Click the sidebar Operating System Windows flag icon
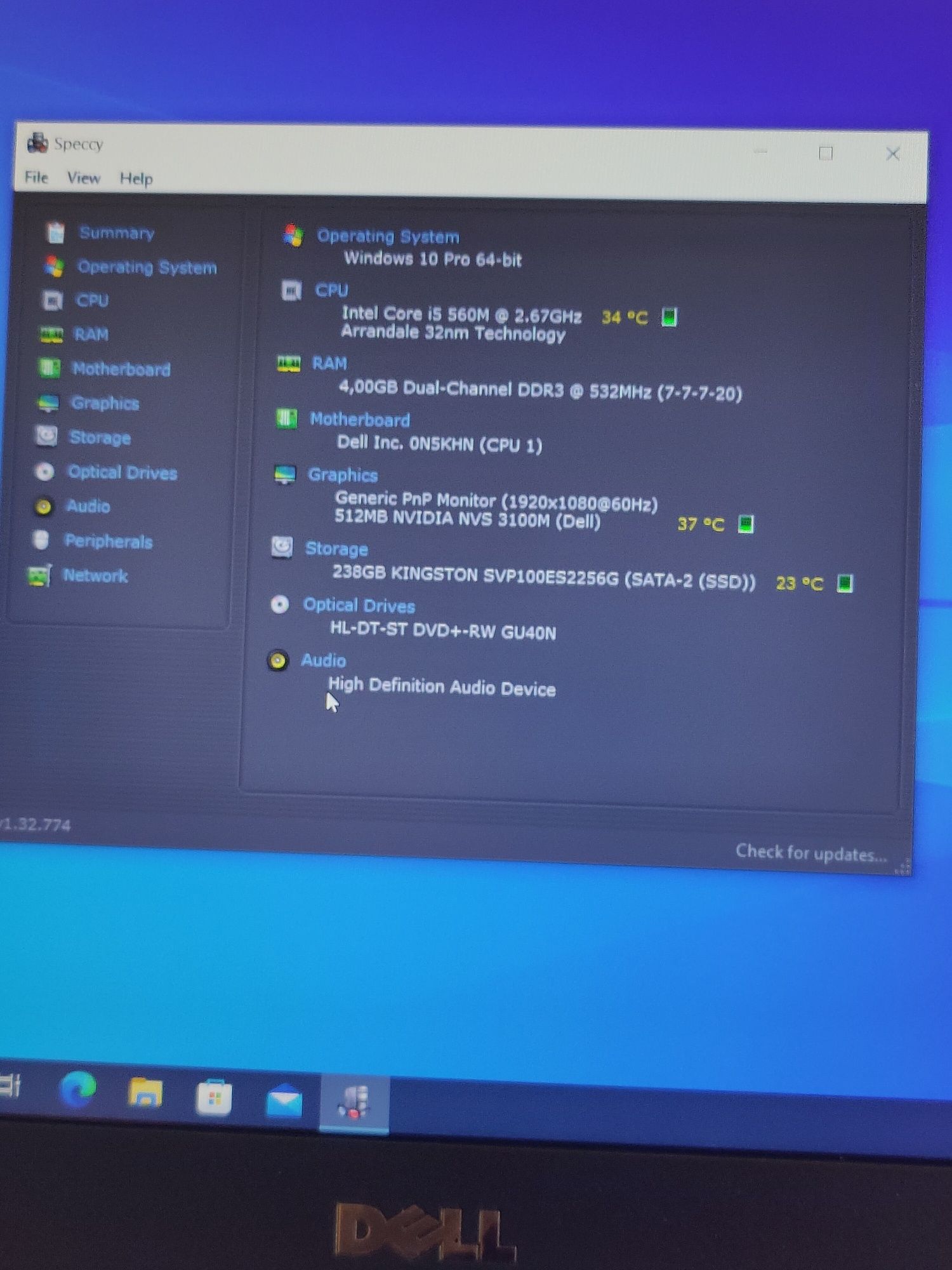Viewport: 952px width, 1270px height. pos(54,266)
